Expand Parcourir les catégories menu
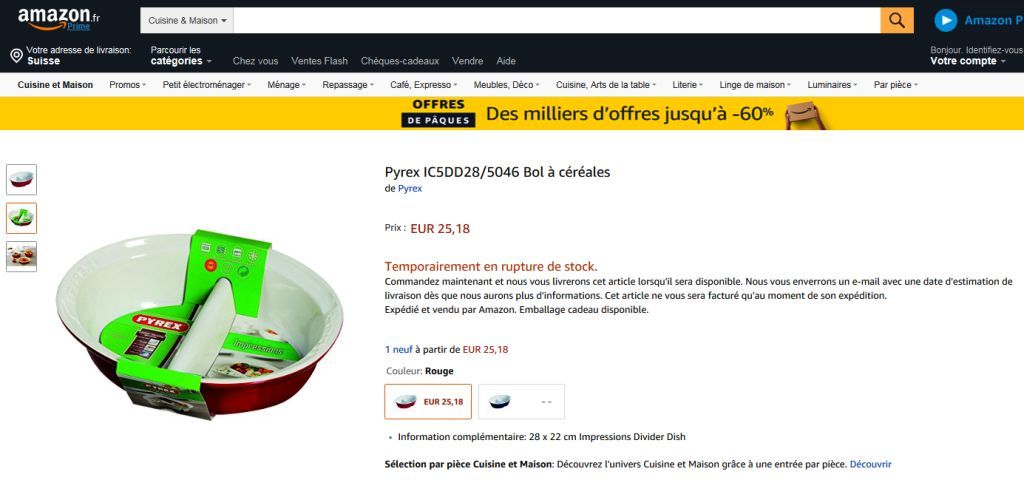Viewport: 1024px width, 480px height. click(181, 56)
